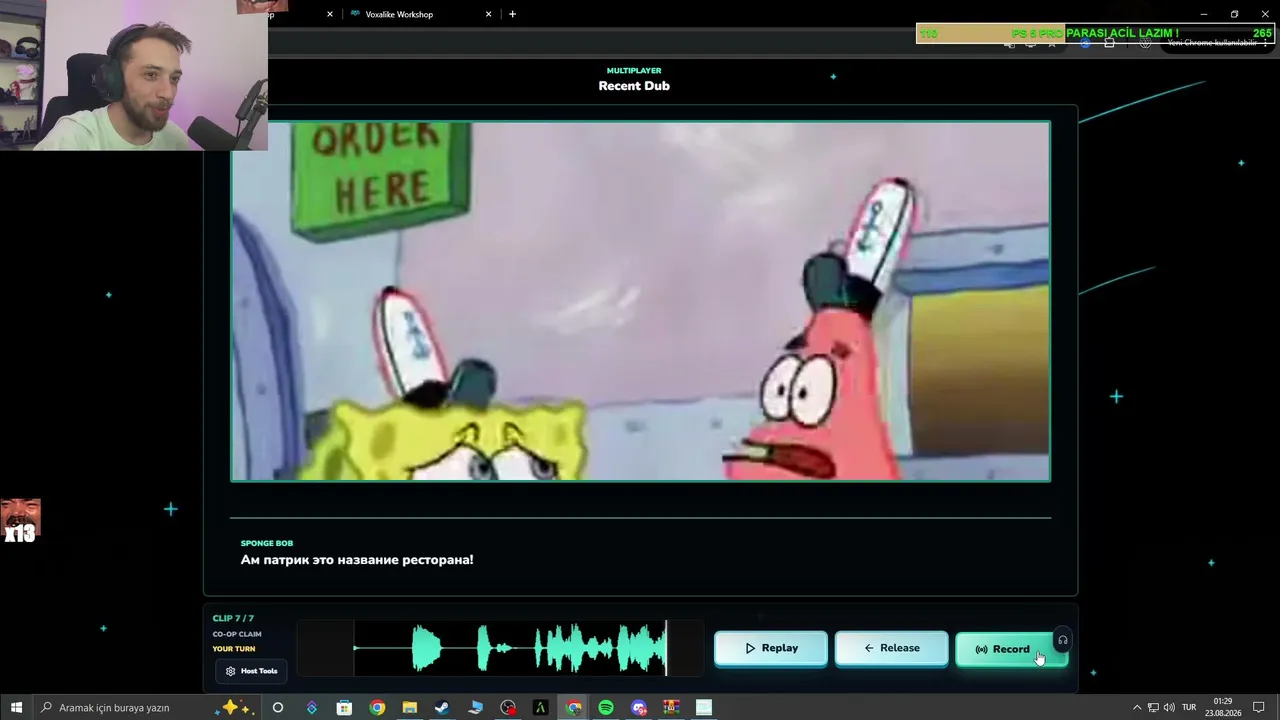This screenshot has width=1280, height=720.
Task: Click the Russian subtitle line text
Action: 357,560
